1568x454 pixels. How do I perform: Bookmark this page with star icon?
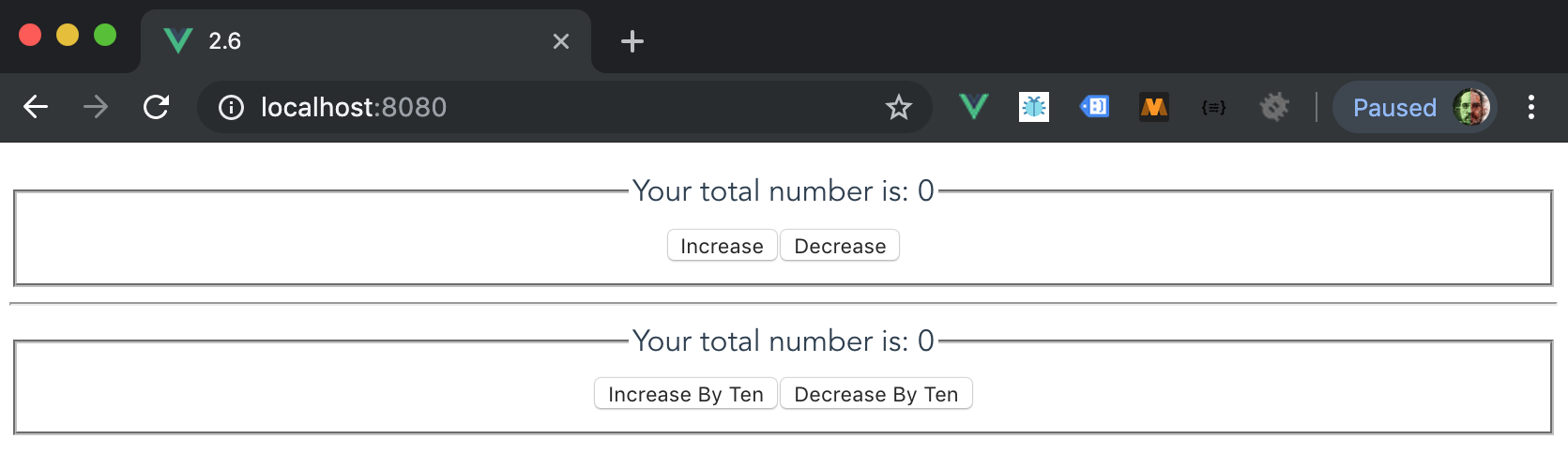(x=899, y=107)
